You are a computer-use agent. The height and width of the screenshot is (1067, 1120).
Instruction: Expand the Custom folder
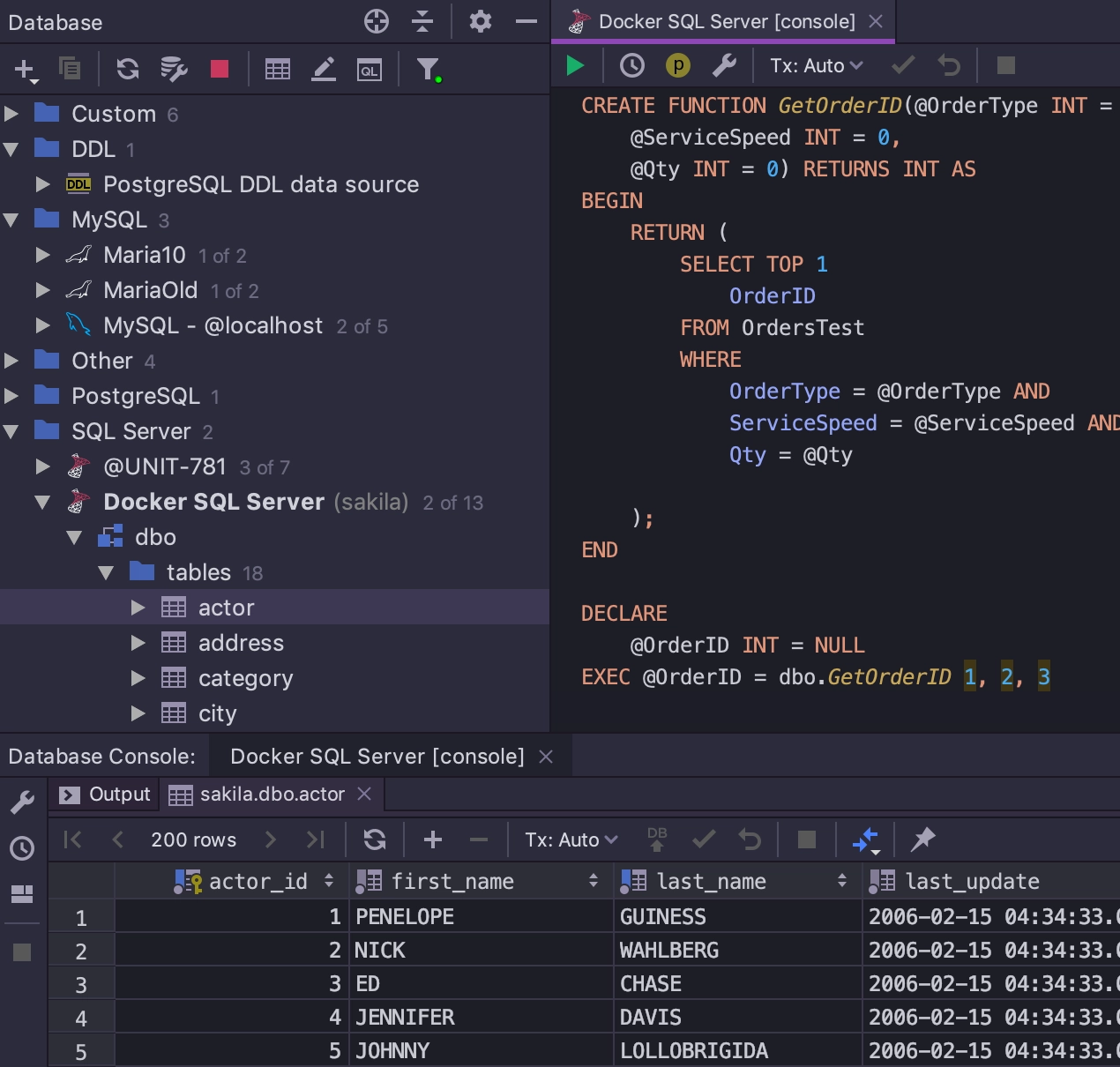[x=11, y=114]
